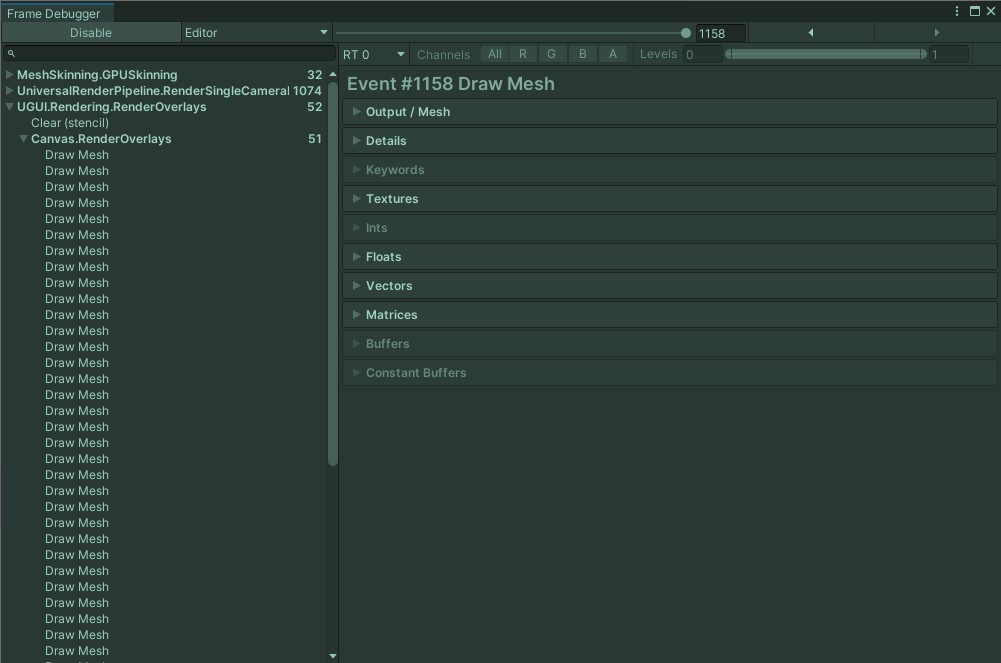Toggle the All channels button
The height and width of the screenshot is (663, 1001).
495,54
